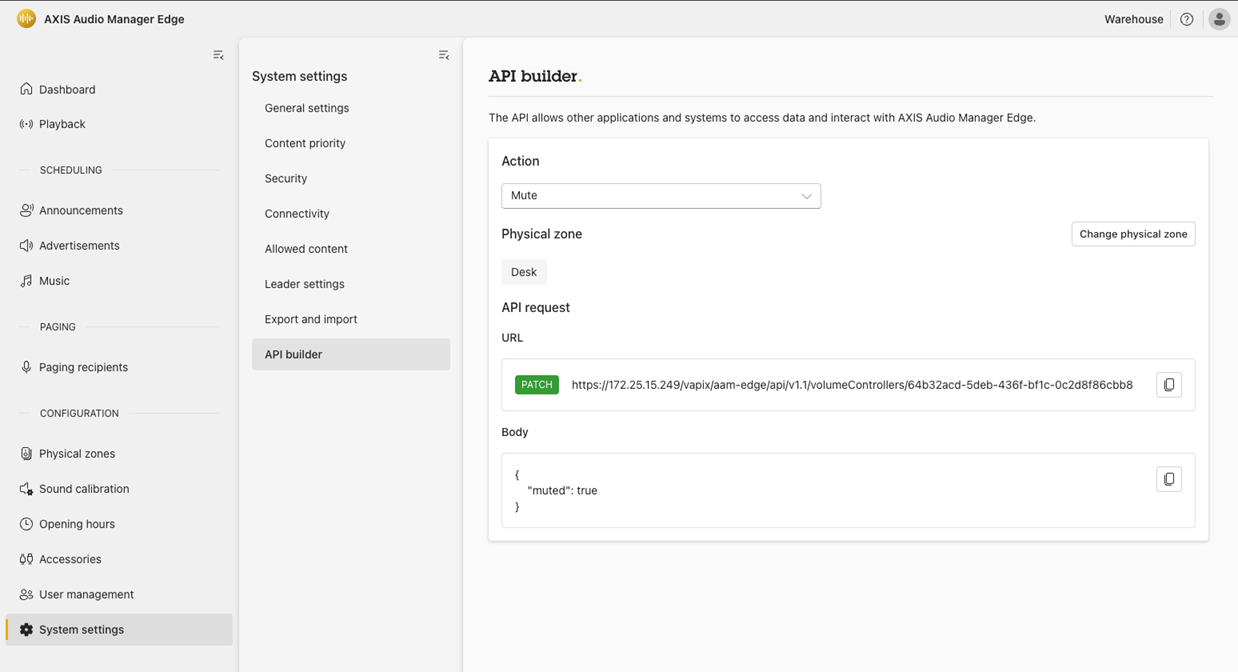
Task: Click the Warehouse site name
Action: tap(1133, 19)
